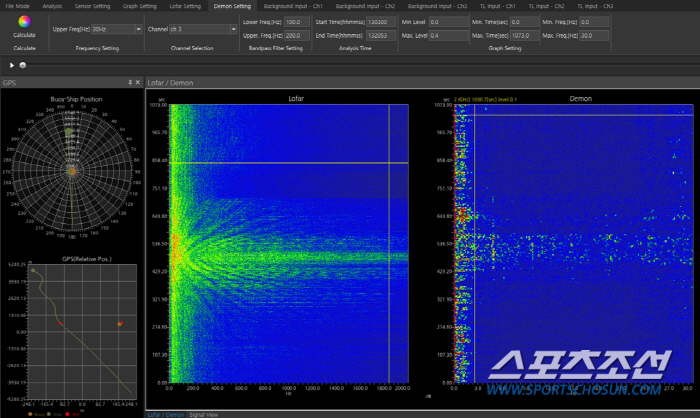Start playback with the play button
Image resolution: width=700 pixels, height=418 pixels.
click(x=12, y=65)
